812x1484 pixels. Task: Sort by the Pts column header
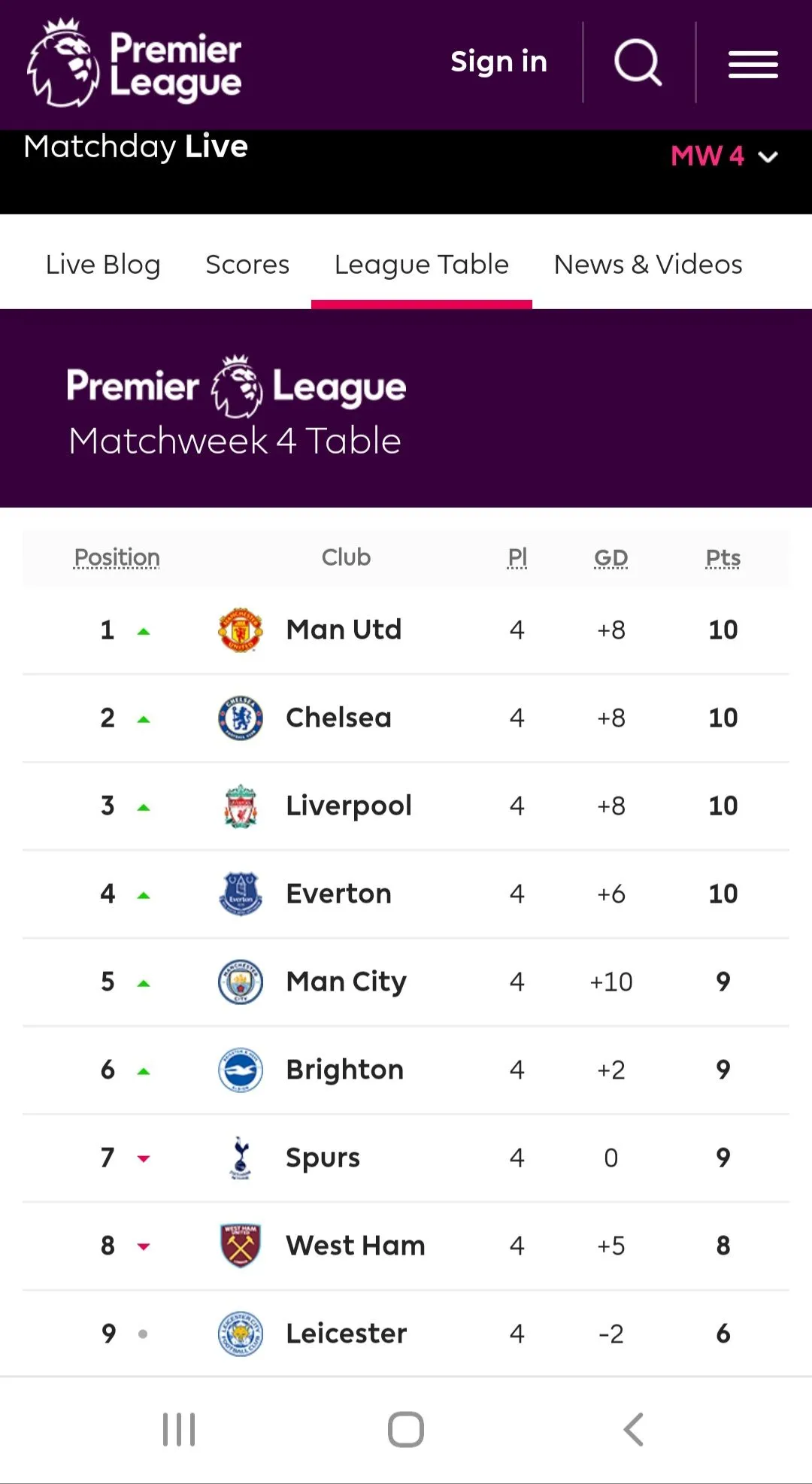click(723, 558)
